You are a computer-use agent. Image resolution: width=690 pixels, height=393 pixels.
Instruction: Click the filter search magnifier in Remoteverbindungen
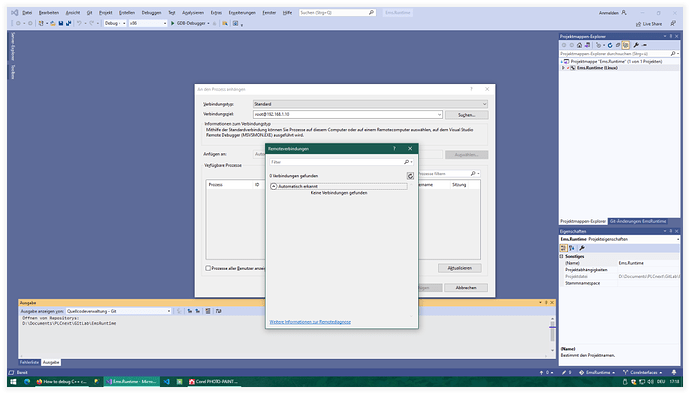[406, 162]
